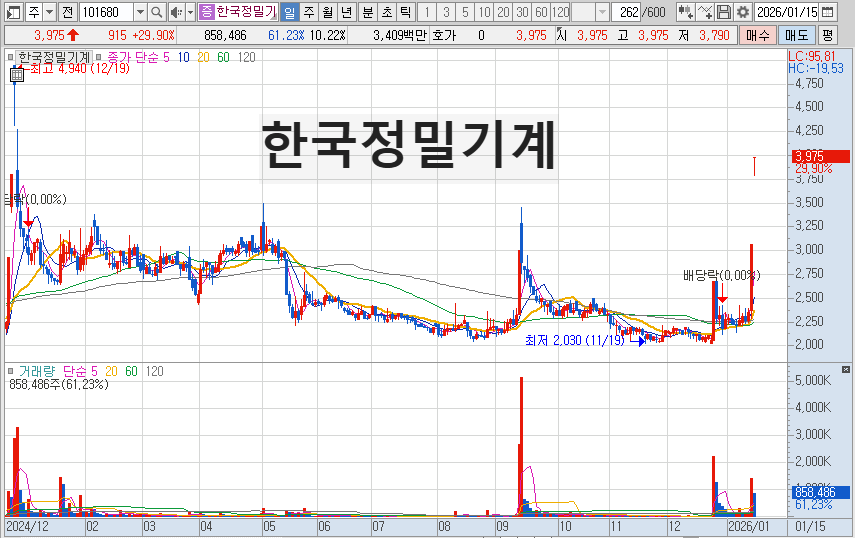Screen dimensions: 855x538
Task: Click the purple 증 badge icon
Action: 207,11
